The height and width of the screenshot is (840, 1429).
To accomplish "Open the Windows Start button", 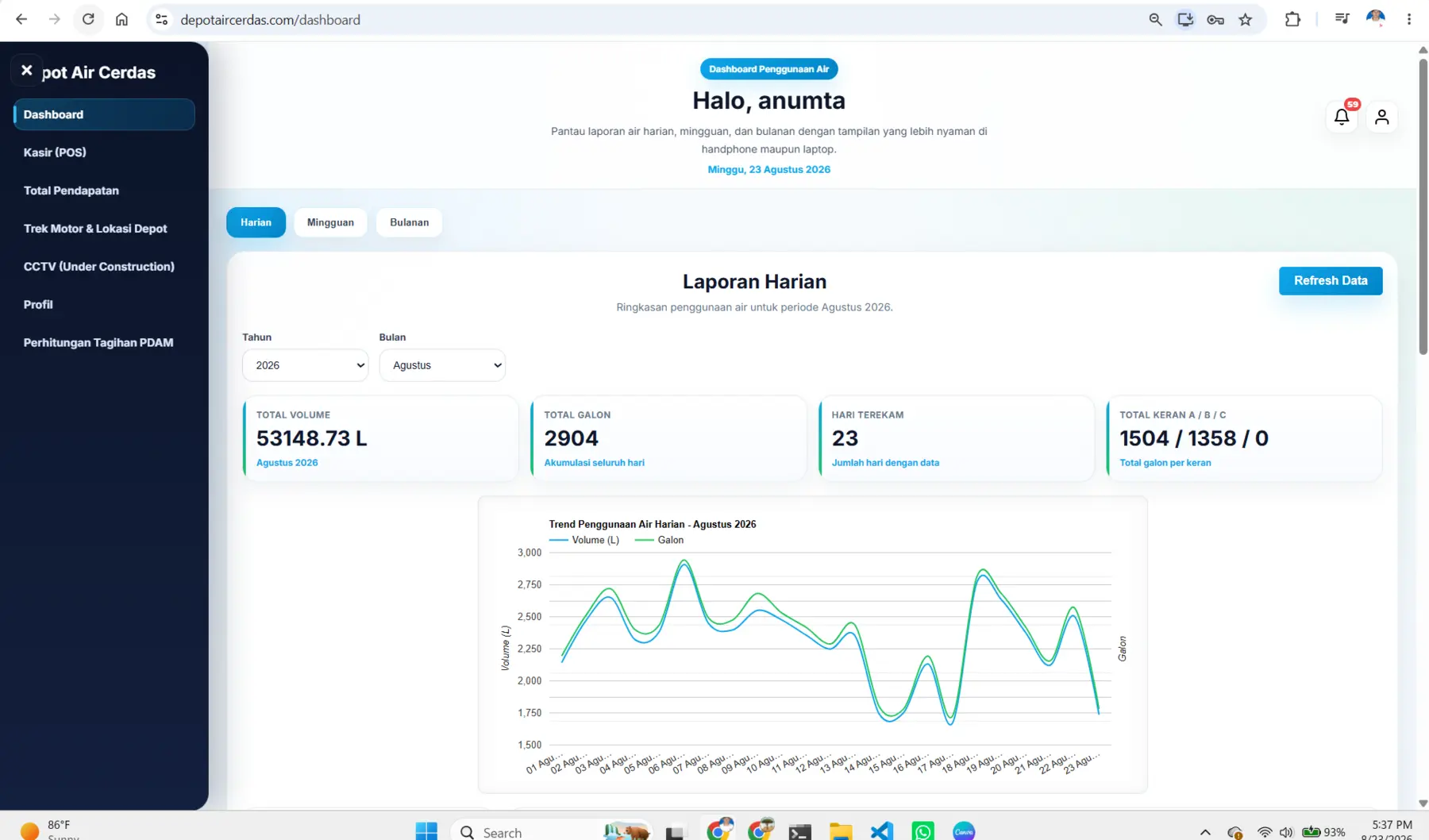I will pyautogui.click(x=426, y=831).
